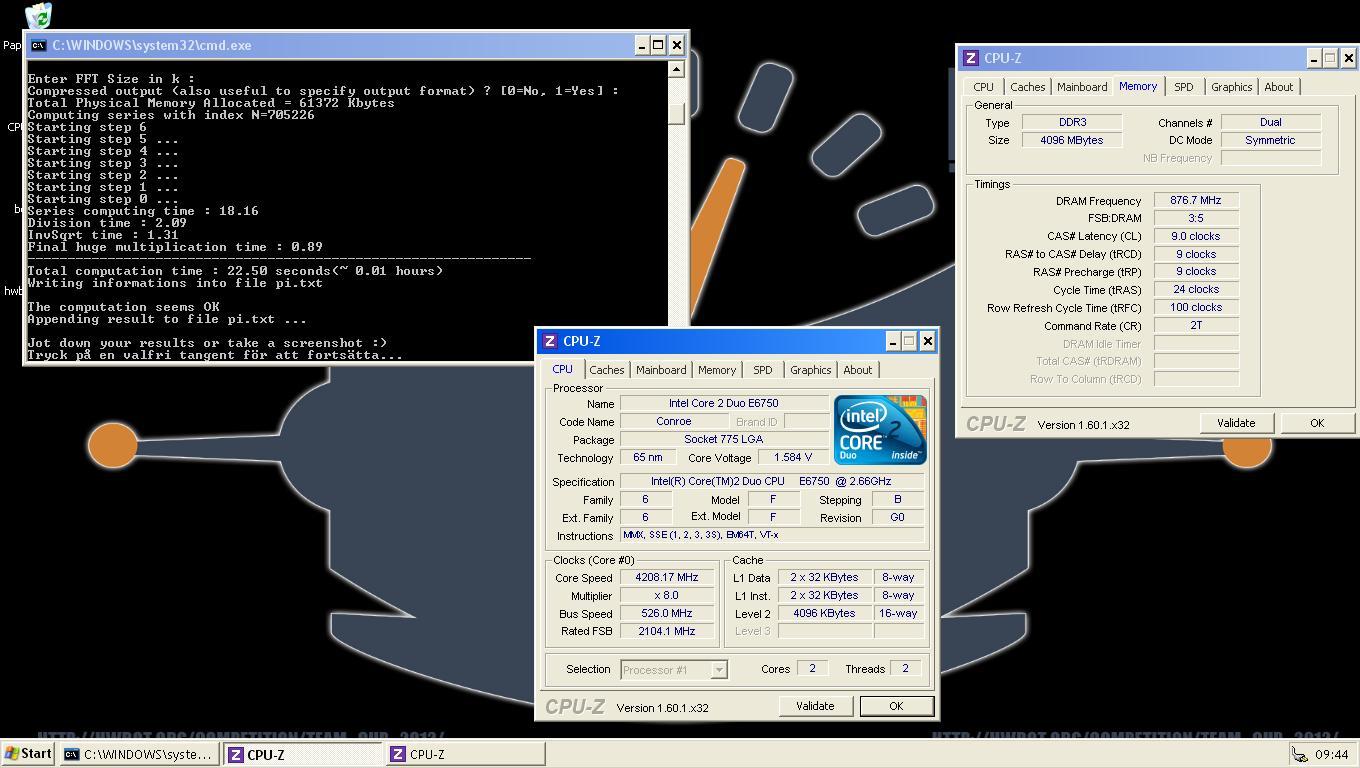
Task: Open the Mainboard tab in the CPU window
Action: click(661, 370)
